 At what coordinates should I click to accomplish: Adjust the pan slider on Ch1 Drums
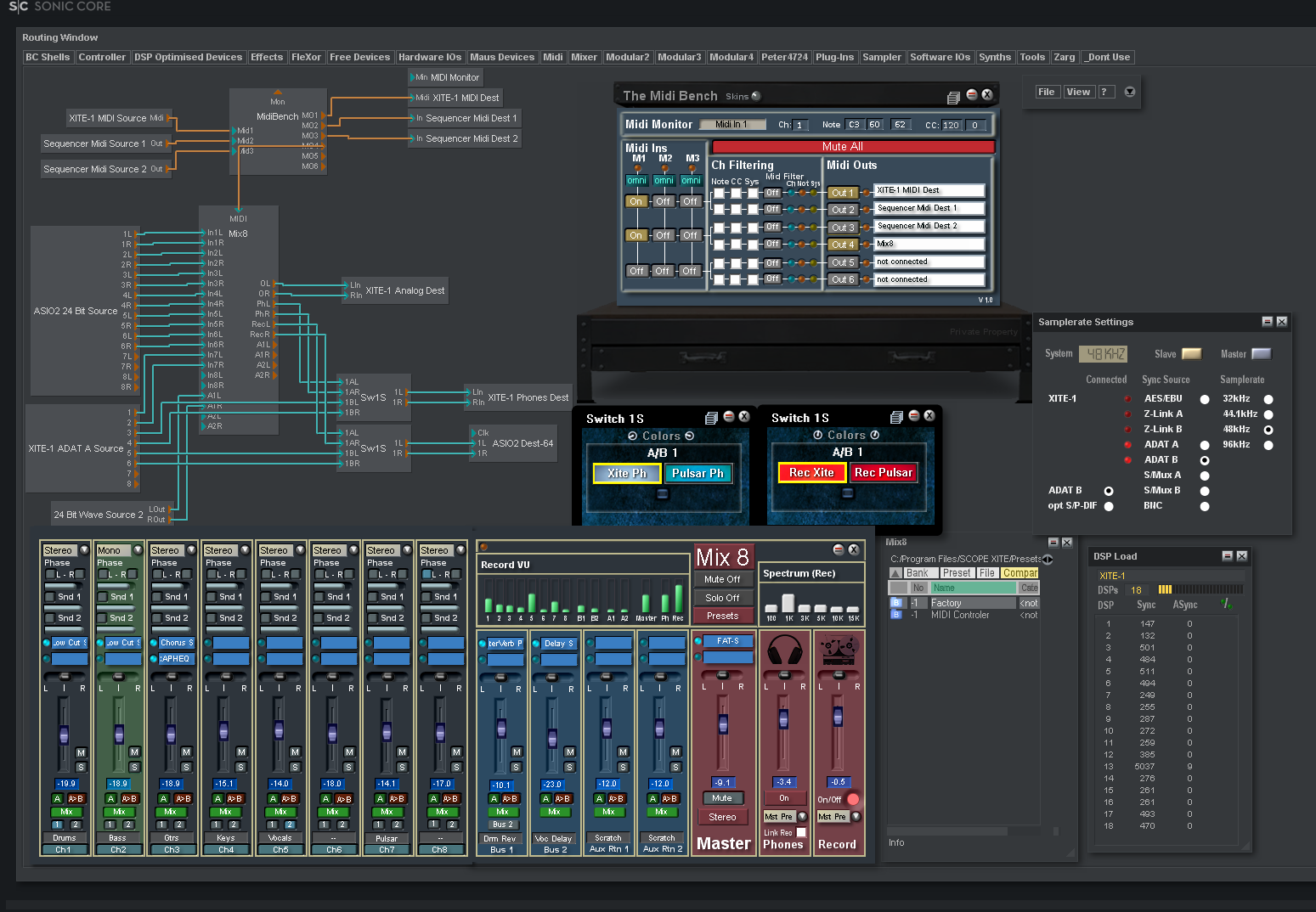pyautogui.click(x=64, y=677)
